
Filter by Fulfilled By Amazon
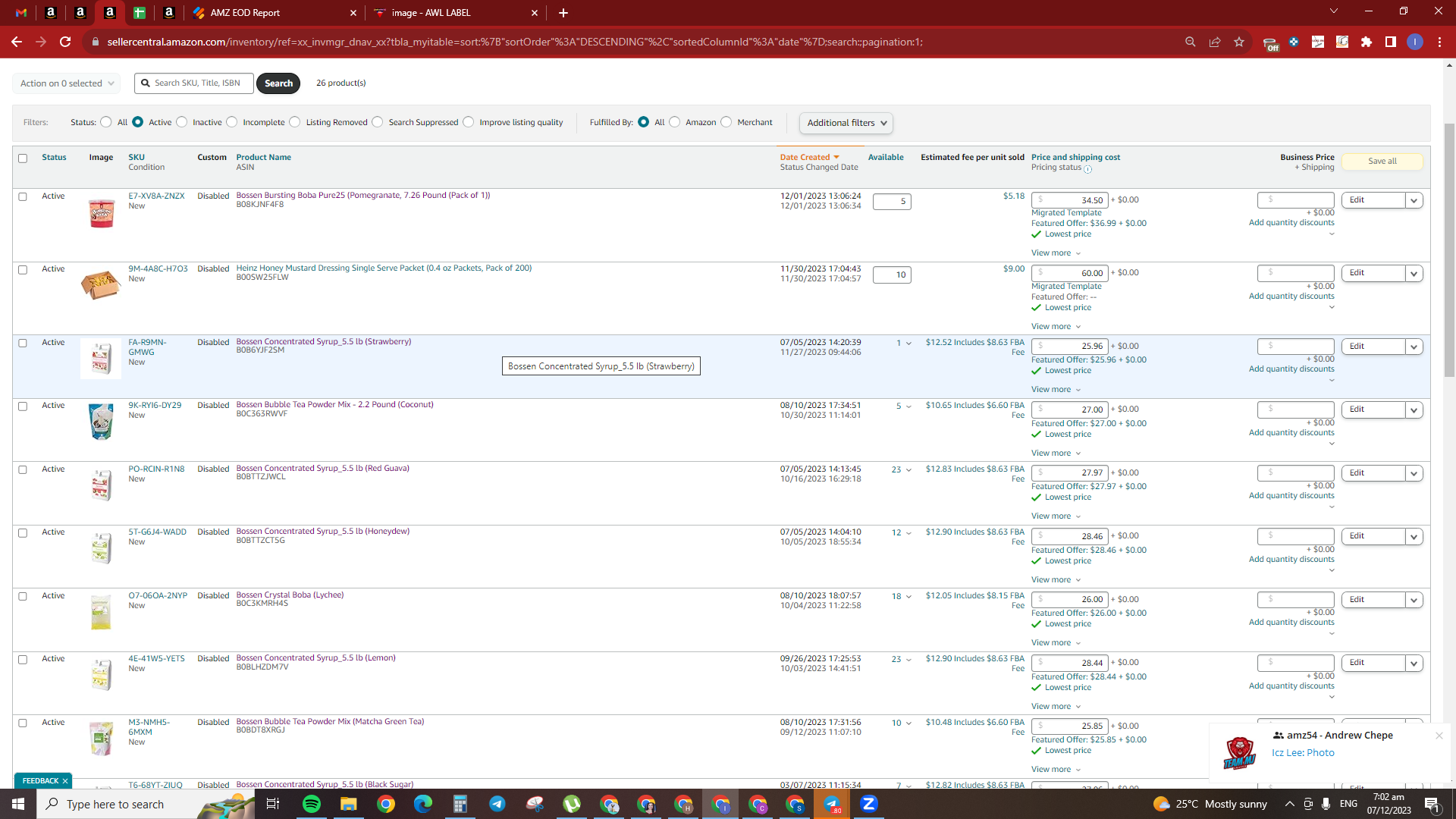pyautogui.click(x=675, y=122)
